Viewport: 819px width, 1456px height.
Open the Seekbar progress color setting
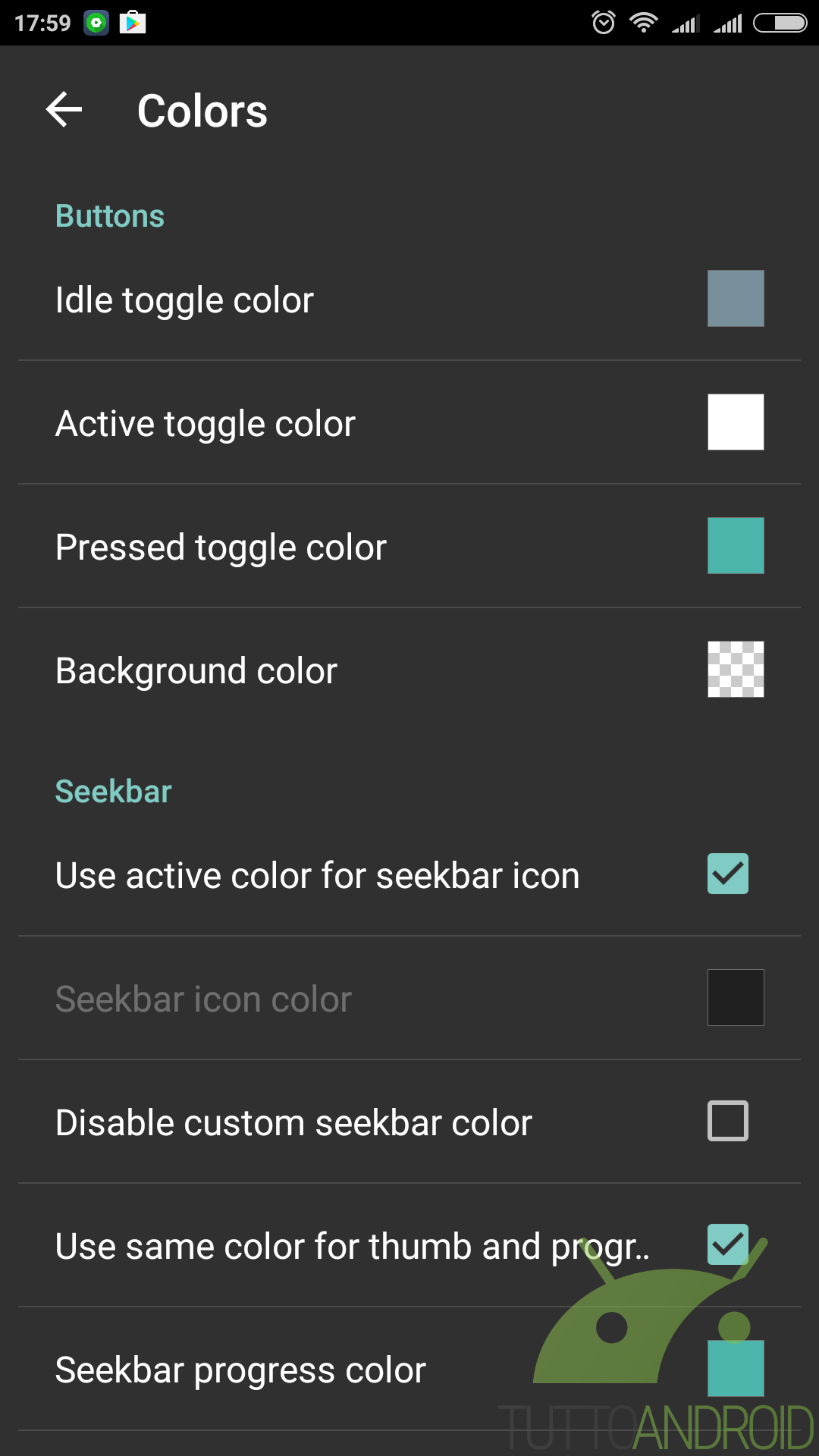click(x=409, y=1370)
